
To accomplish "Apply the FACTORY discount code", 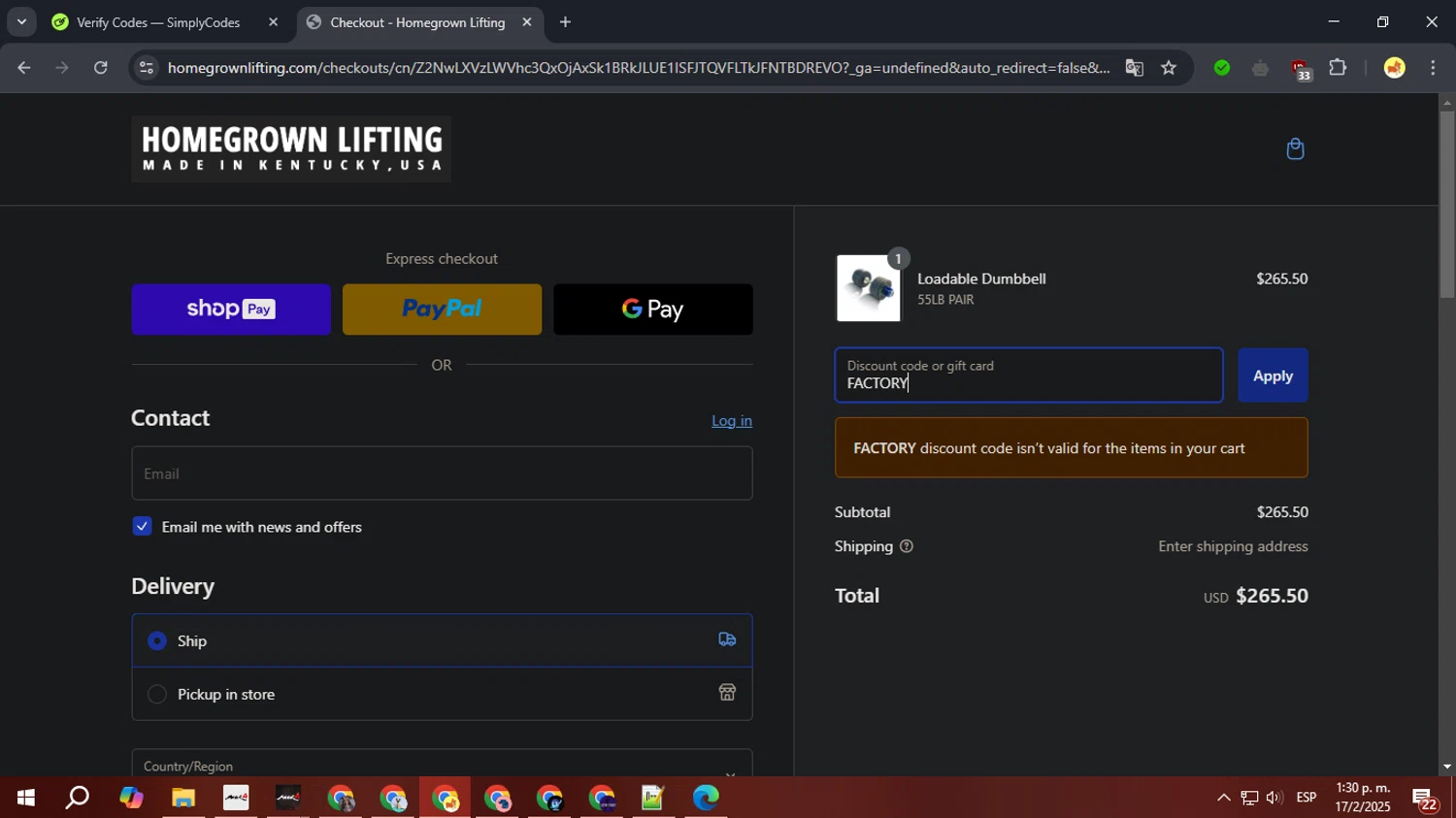I will click(1273, 376).
